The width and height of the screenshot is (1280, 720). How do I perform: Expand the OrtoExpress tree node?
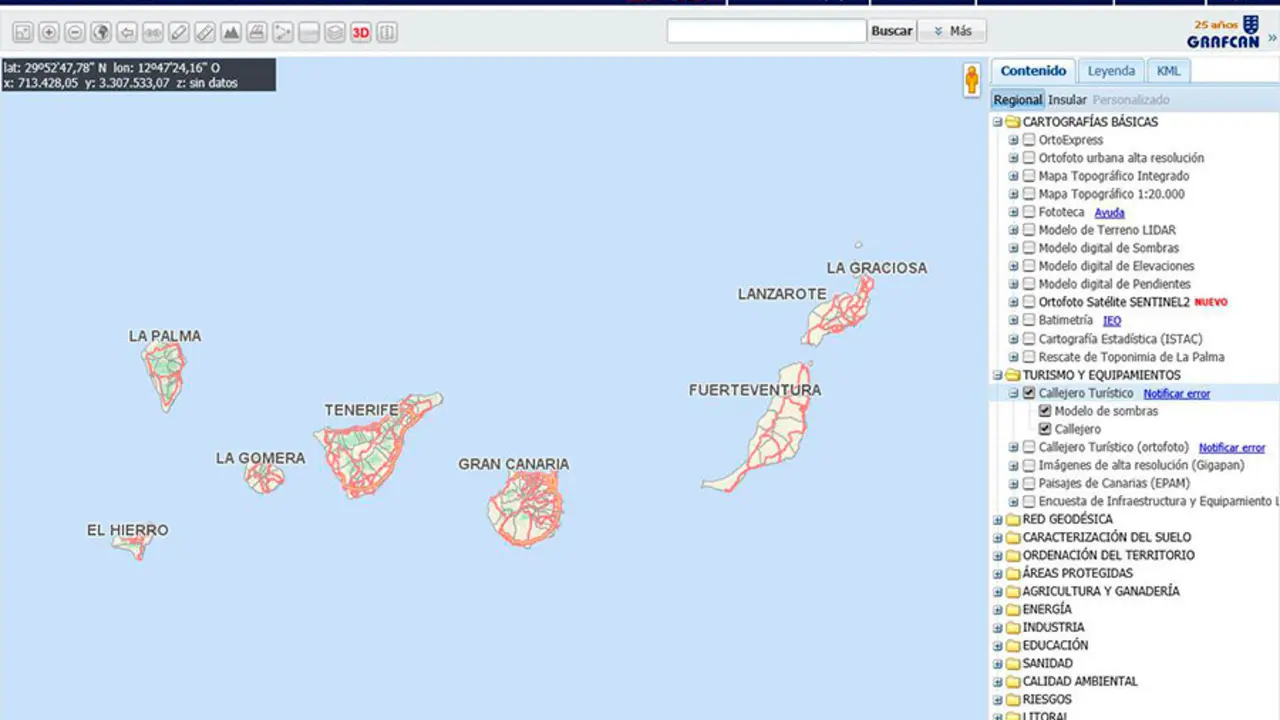pos(1013,140)
